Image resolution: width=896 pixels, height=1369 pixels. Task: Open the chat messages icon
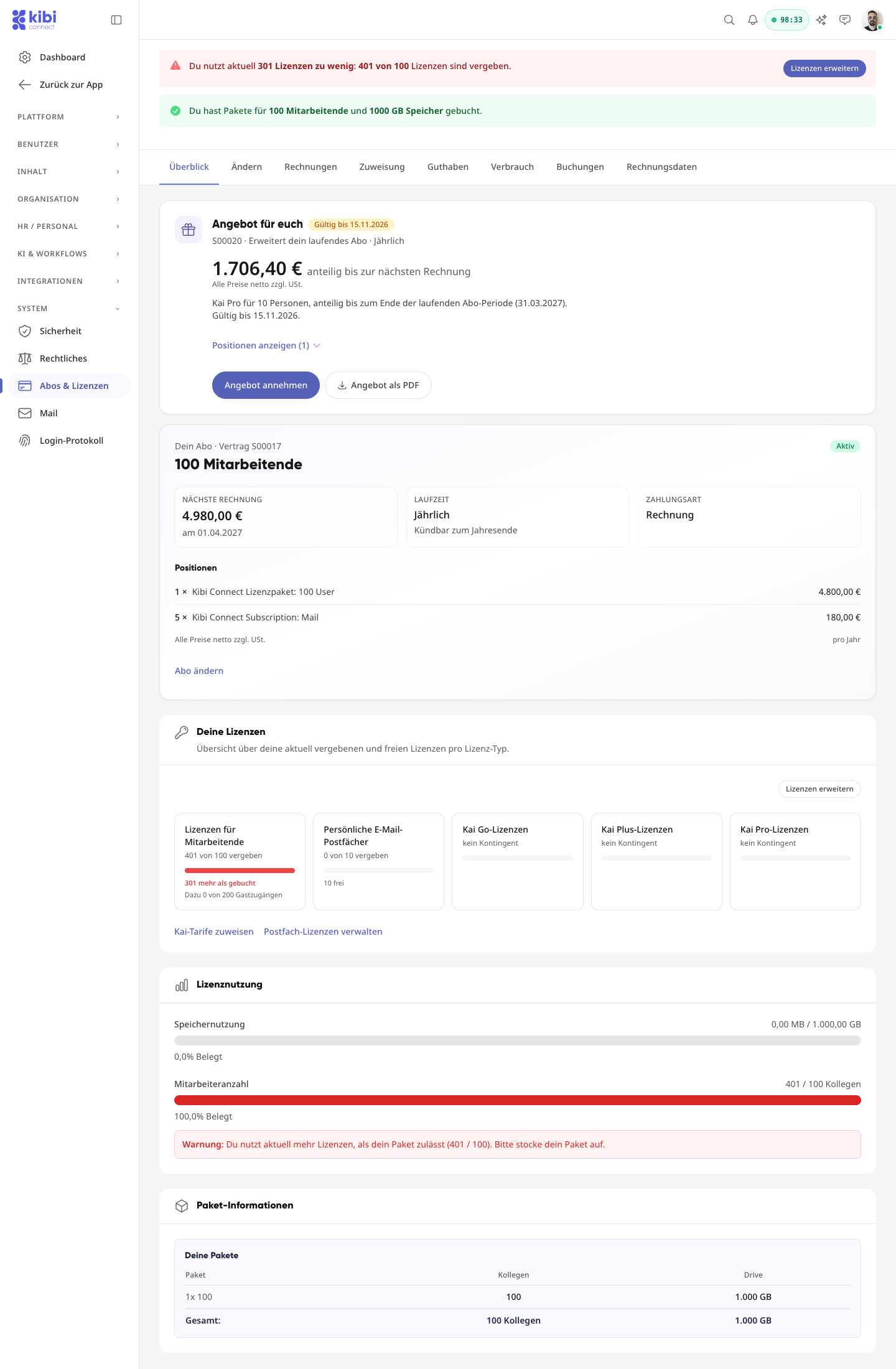click(x=845, y=20)
